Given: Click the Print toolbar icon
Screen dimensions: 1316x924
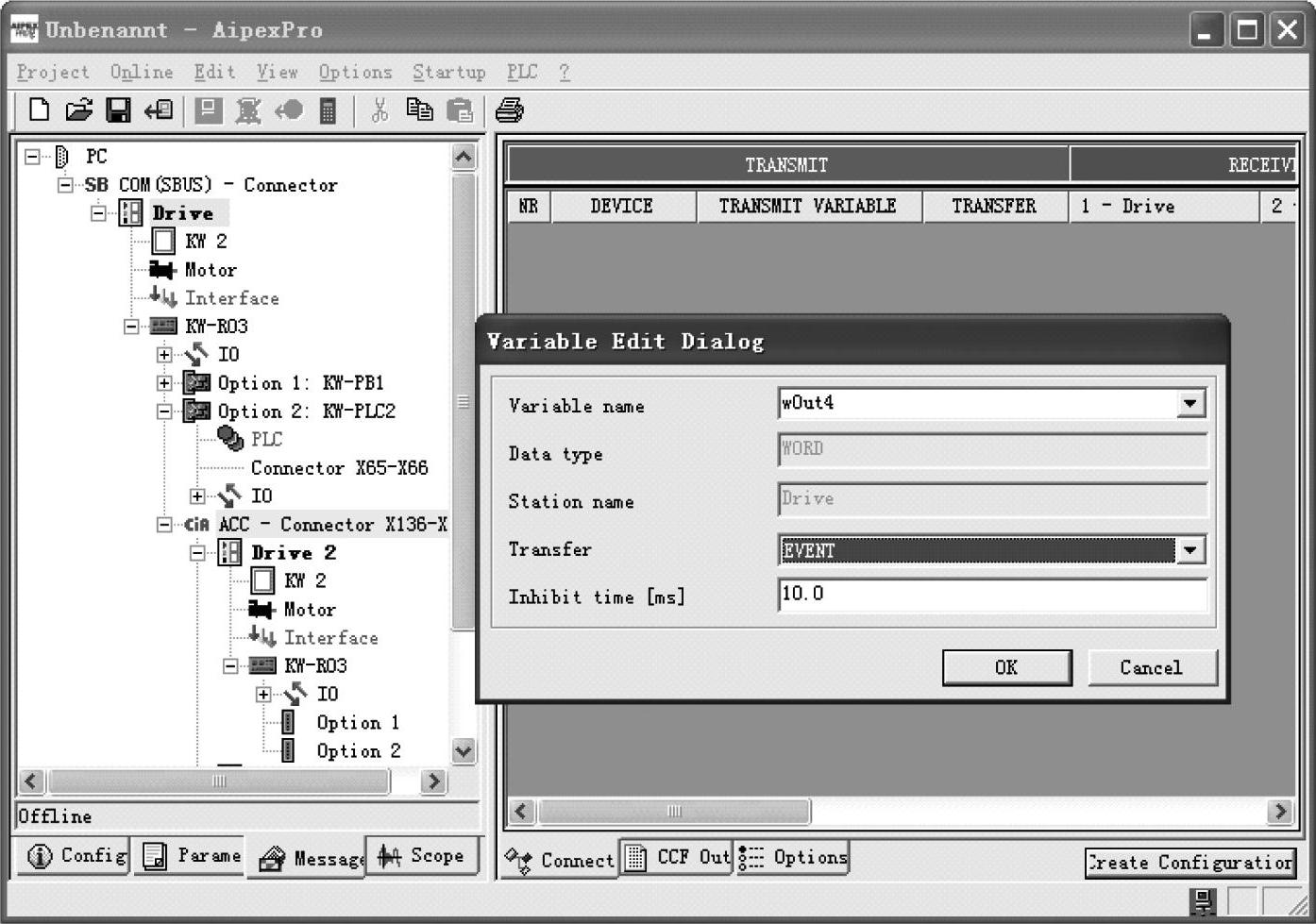Looking at the screenshot, I should 509,110.
